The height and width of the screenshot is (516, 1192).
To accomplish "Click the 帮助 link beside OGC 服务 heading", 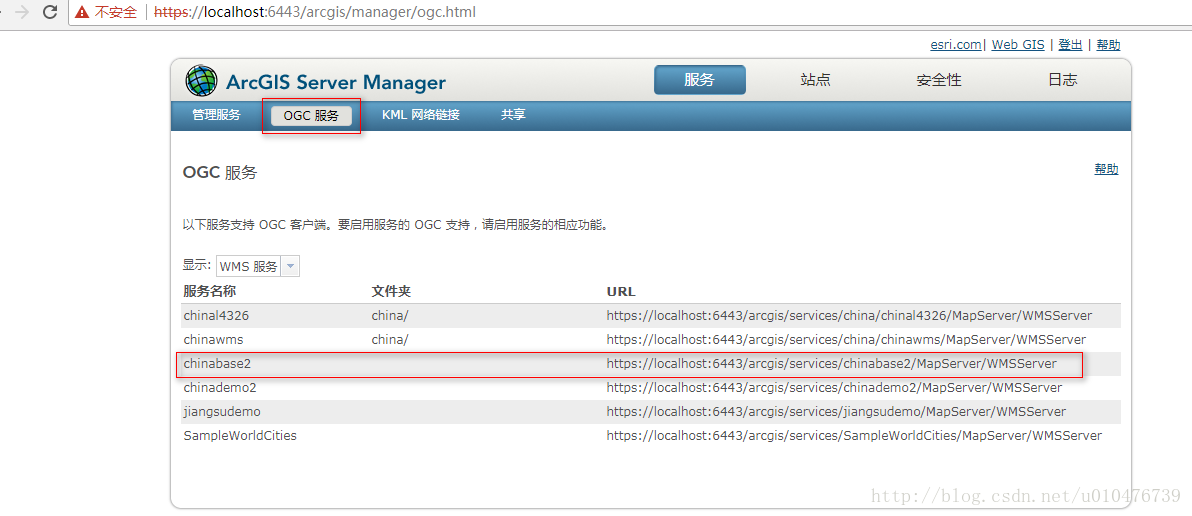I will tap(1106, 169).
